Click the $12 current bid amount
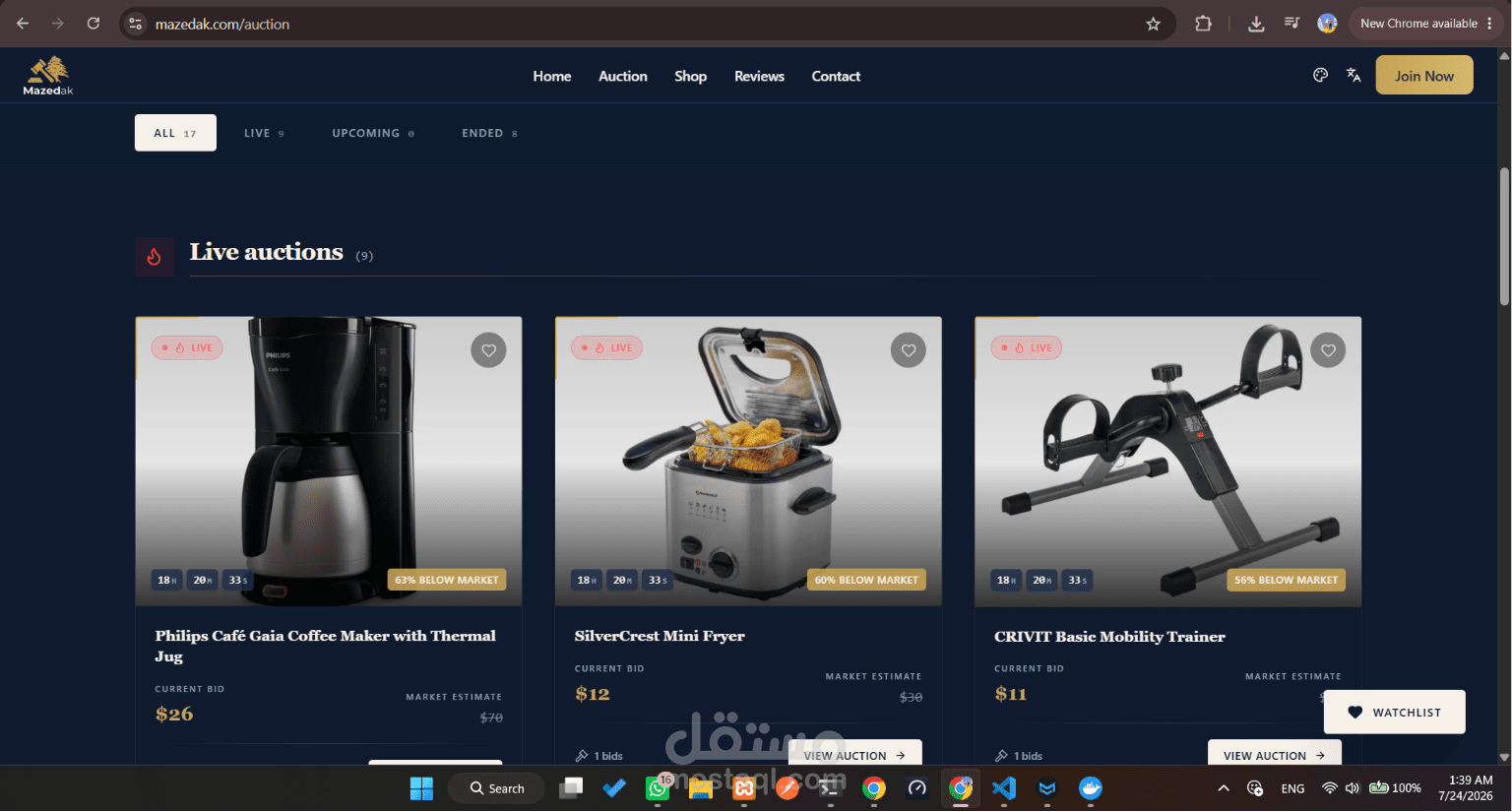The width and height of the screenshot is (1512, 812). tap(593, 694)
